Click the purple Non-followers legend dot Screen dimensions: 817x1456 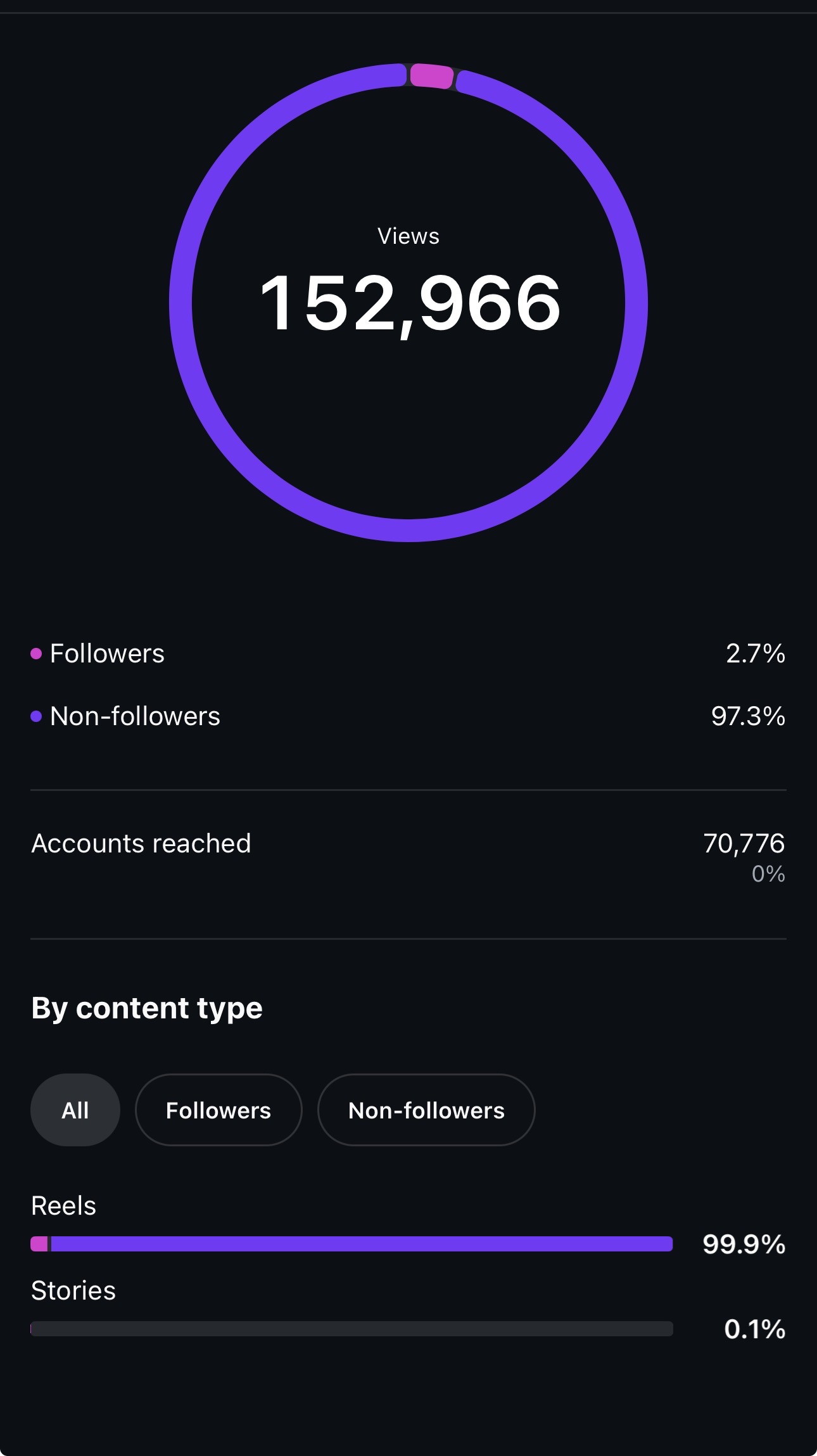[36, 716]
